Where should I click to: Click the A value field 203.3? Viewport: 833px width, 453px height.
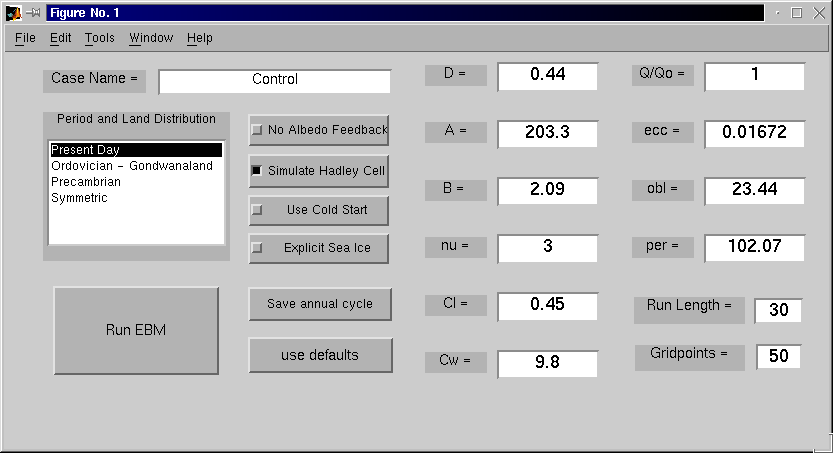pos(548,134)
